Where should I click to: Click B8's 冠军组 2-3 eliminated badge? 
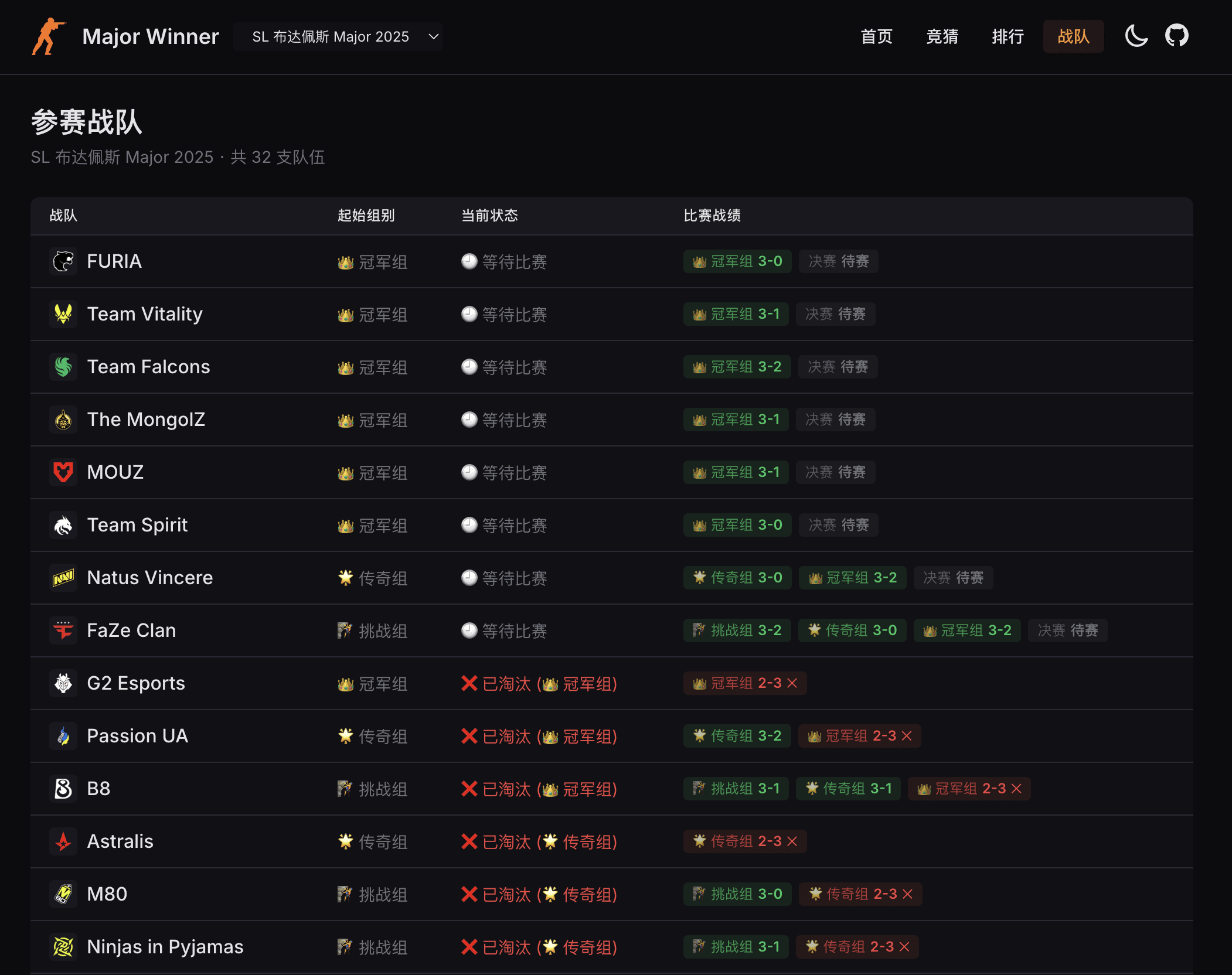pos(969,789)
